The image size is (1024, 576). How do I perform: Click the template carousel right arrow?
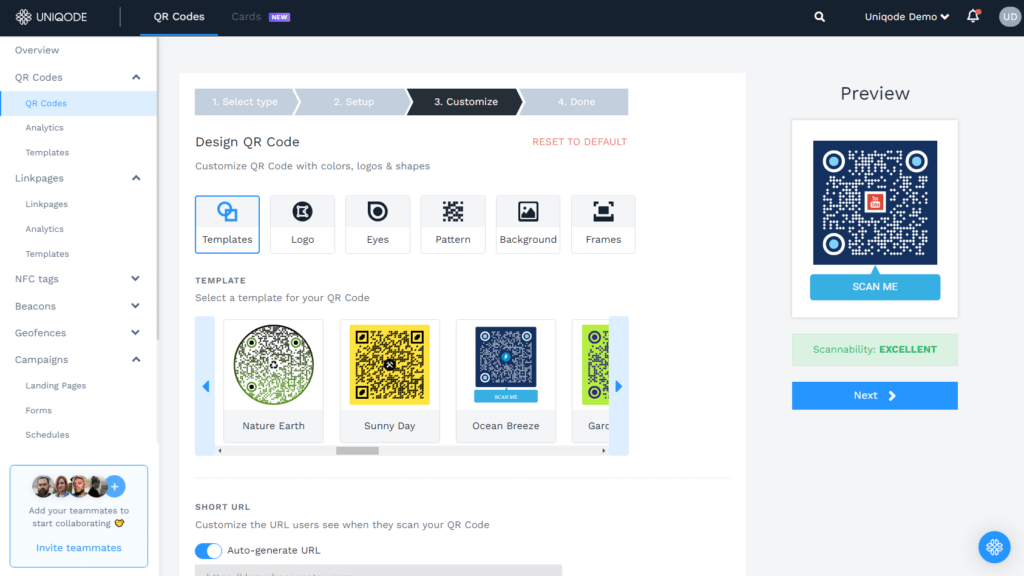coord(619,384)
